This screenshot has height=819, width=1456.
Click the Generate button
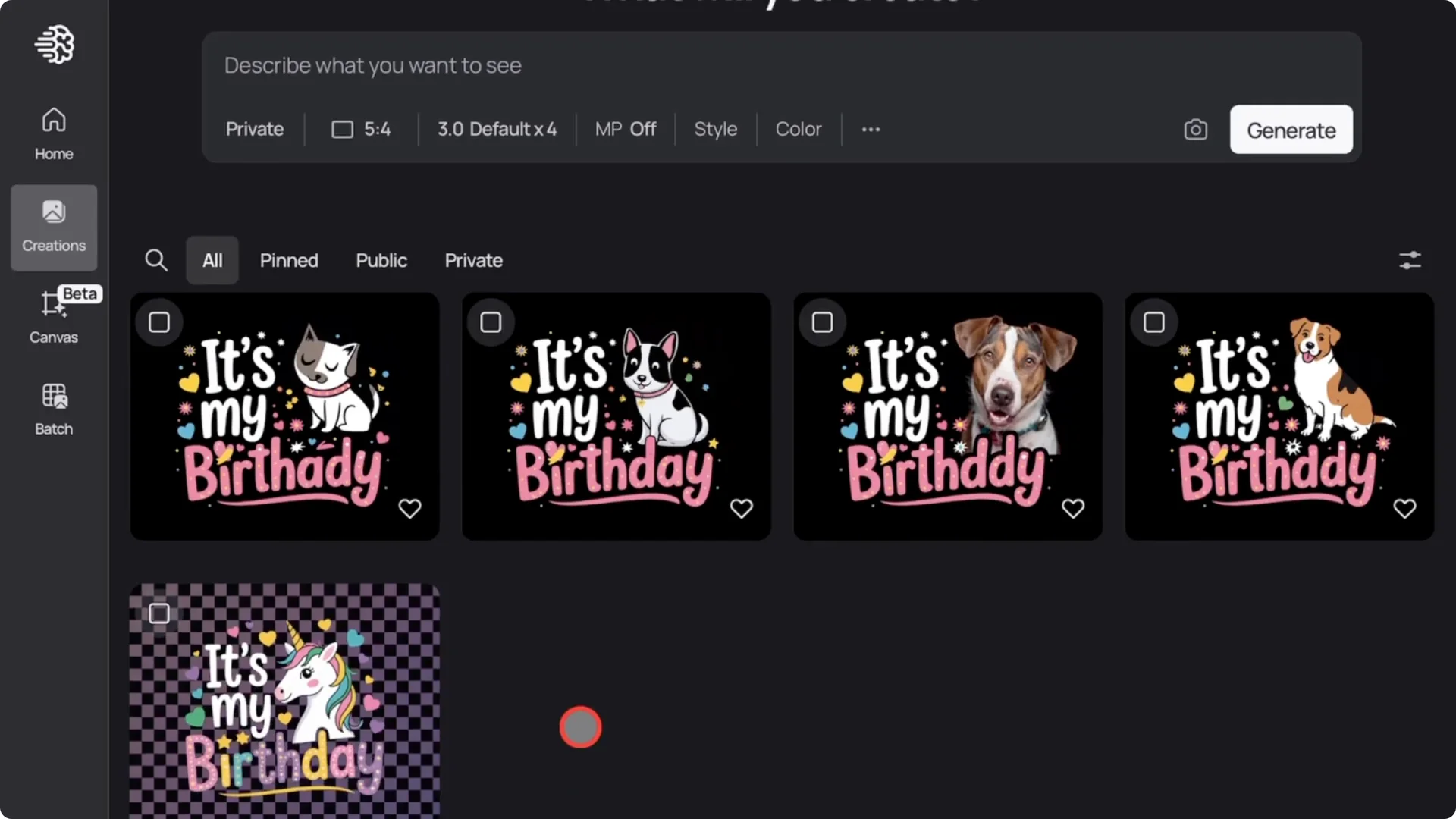pos(1291,129)
